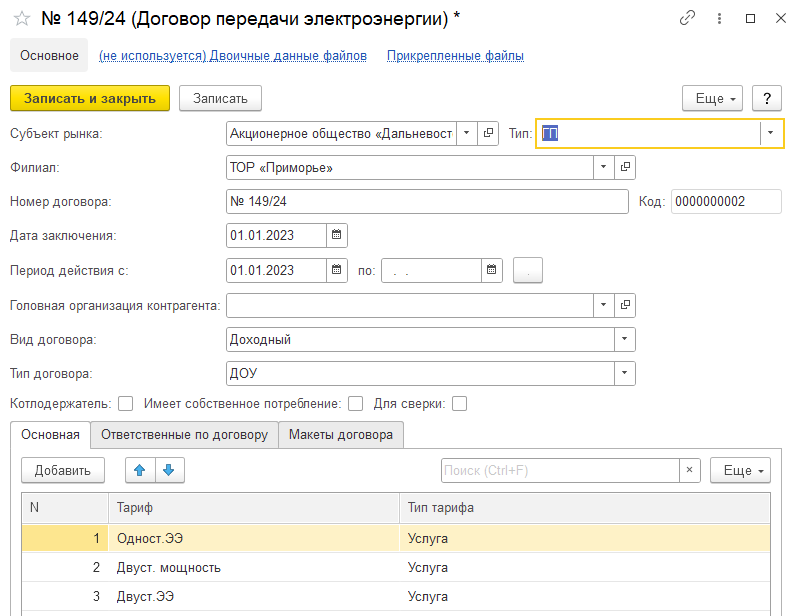Enable Котлодержатель checkbox
The image size is (789, 616).
click(126, 404)
